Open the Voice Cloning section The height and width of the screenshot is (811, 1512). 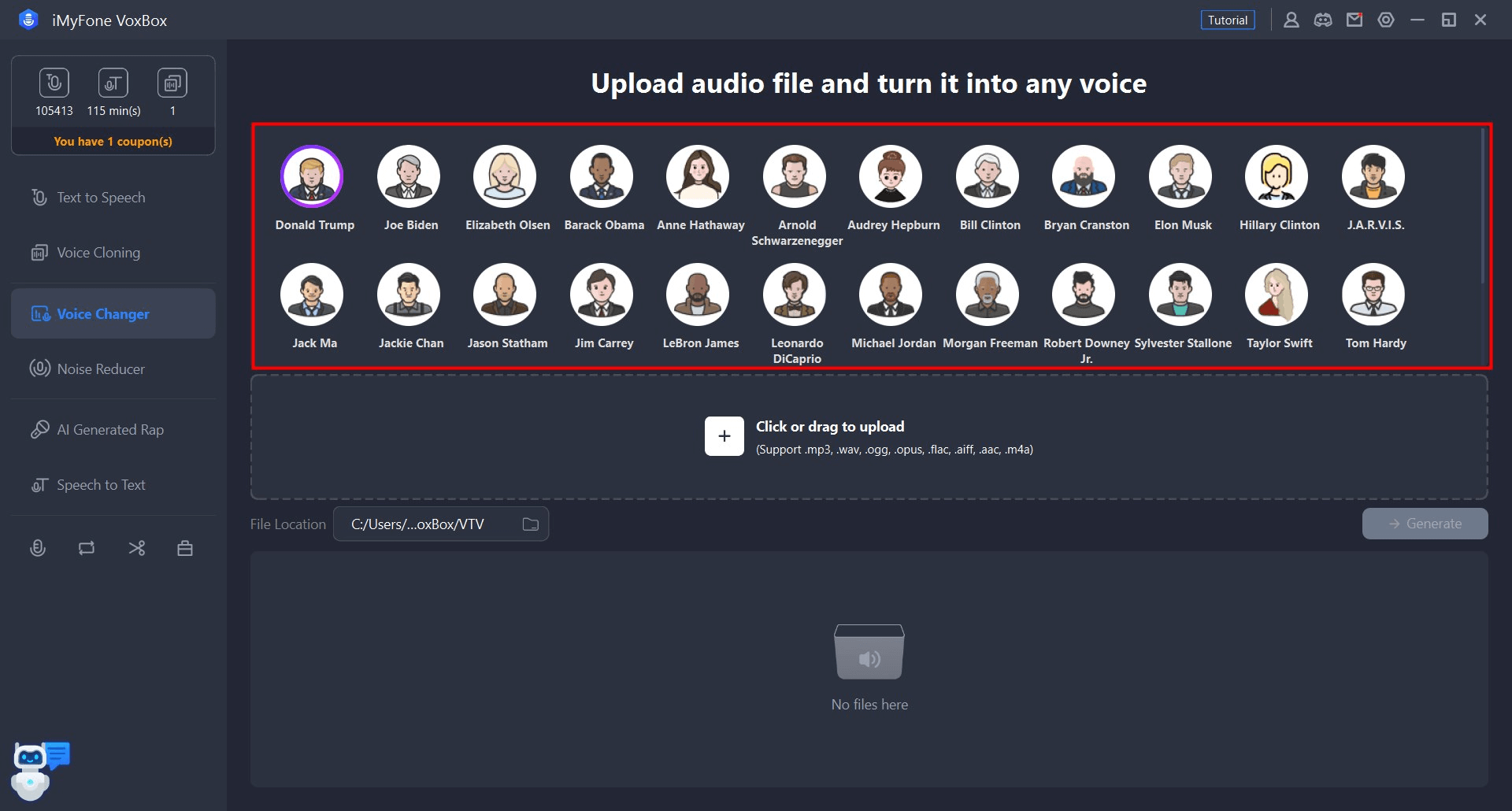point(113,253)
